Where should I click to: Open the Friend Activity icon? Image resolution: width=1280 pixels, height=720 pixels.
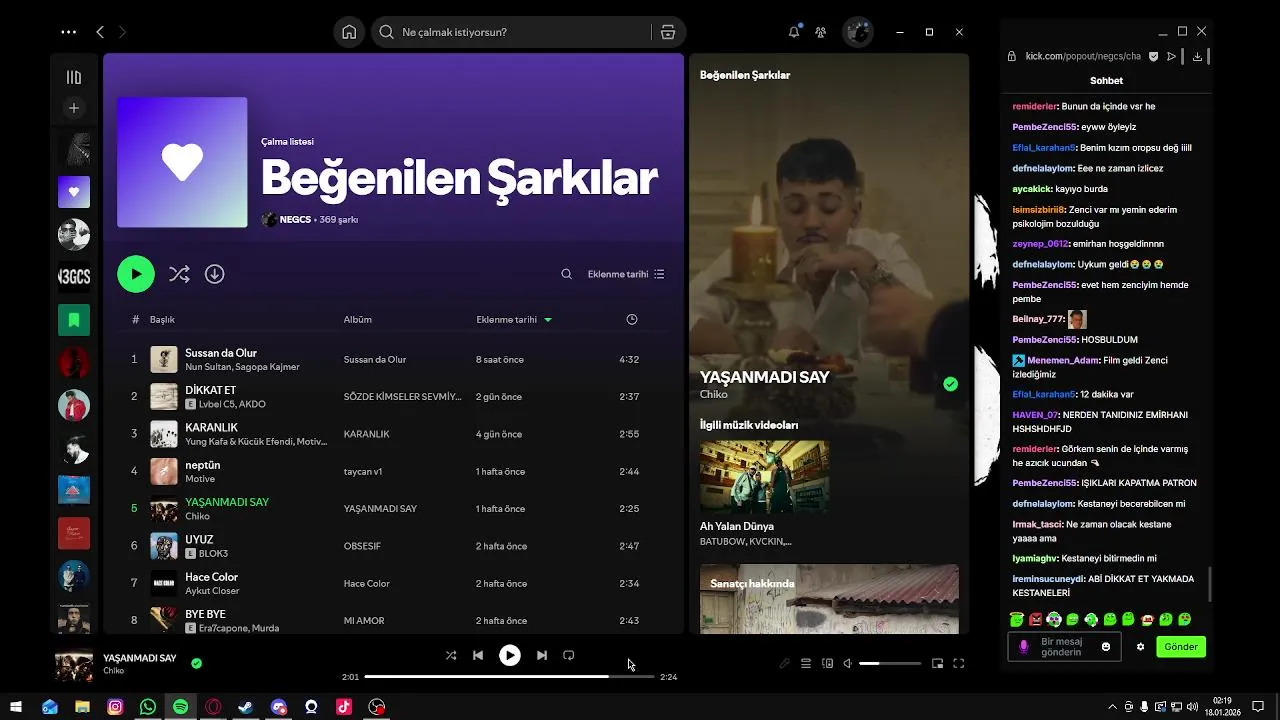coord(820,32)
